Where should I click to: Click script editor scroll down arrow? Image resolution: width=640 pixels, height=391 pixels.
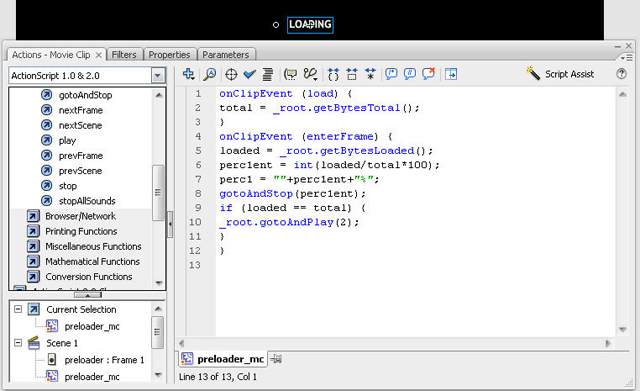point(622,329)
